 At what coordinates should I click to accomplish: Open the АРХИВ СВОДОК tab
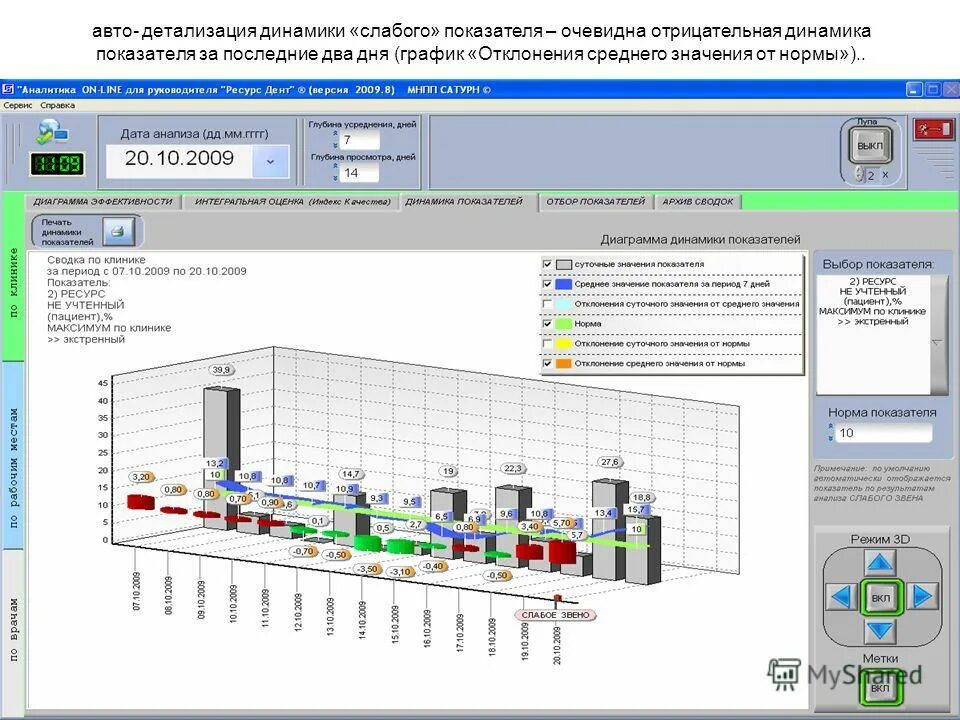pyautogui.click(x=698, y=201)
